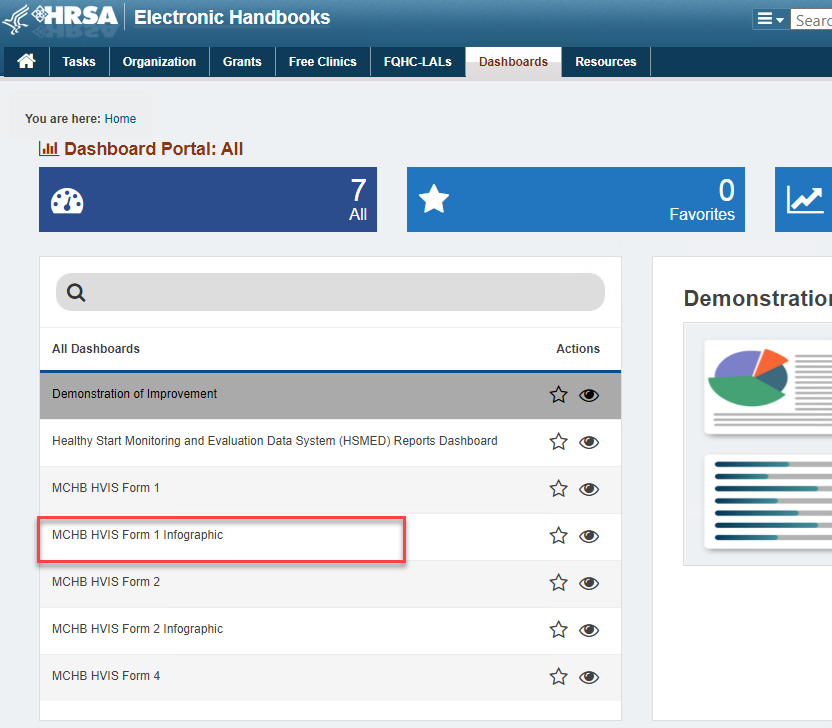Click the star icon on Favorites tile
The image size is (832, 728).
(434, 198)
